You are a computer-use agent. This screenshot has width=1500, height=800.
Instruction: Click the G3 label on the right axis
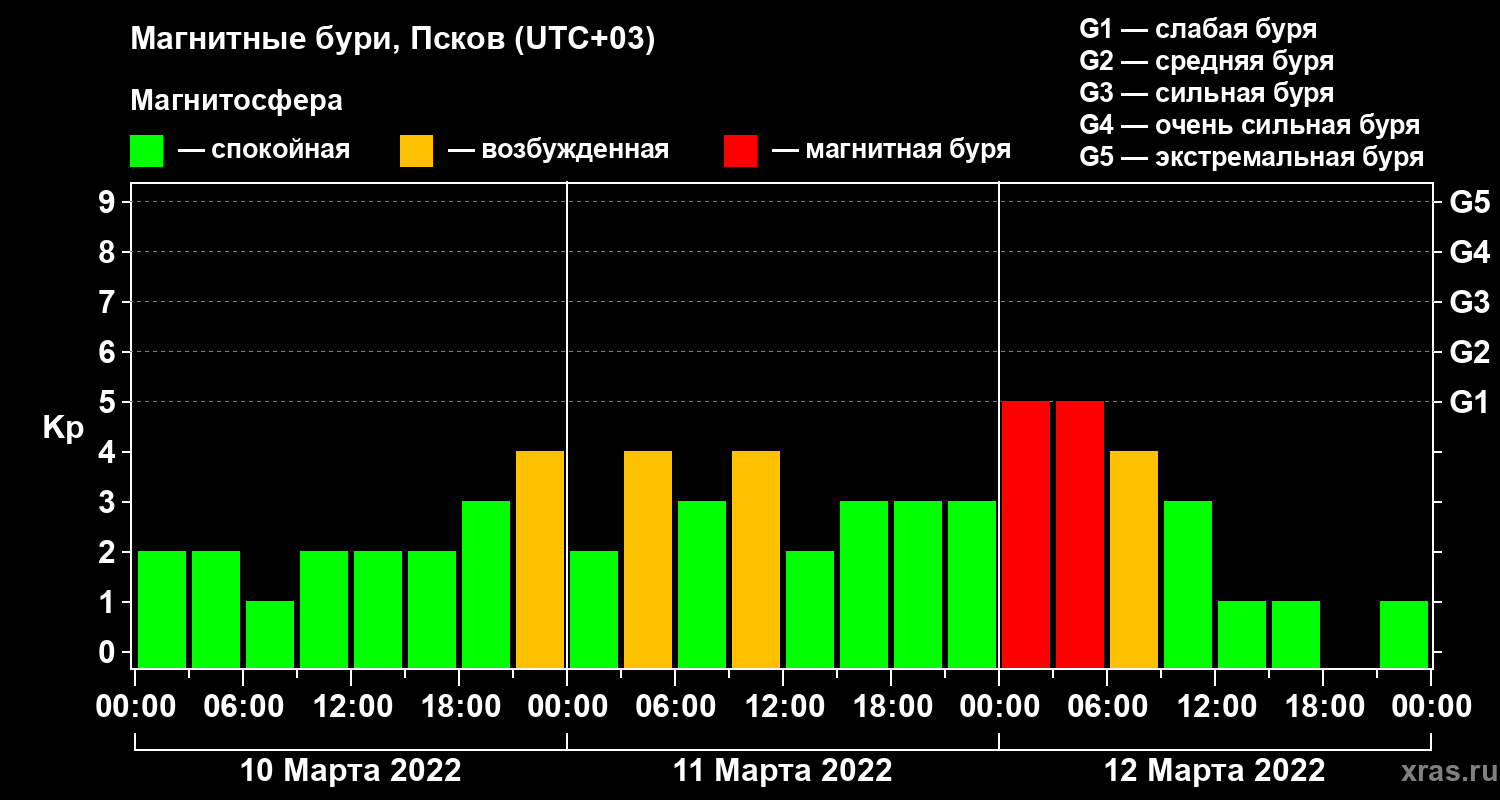coord(1469,302)
